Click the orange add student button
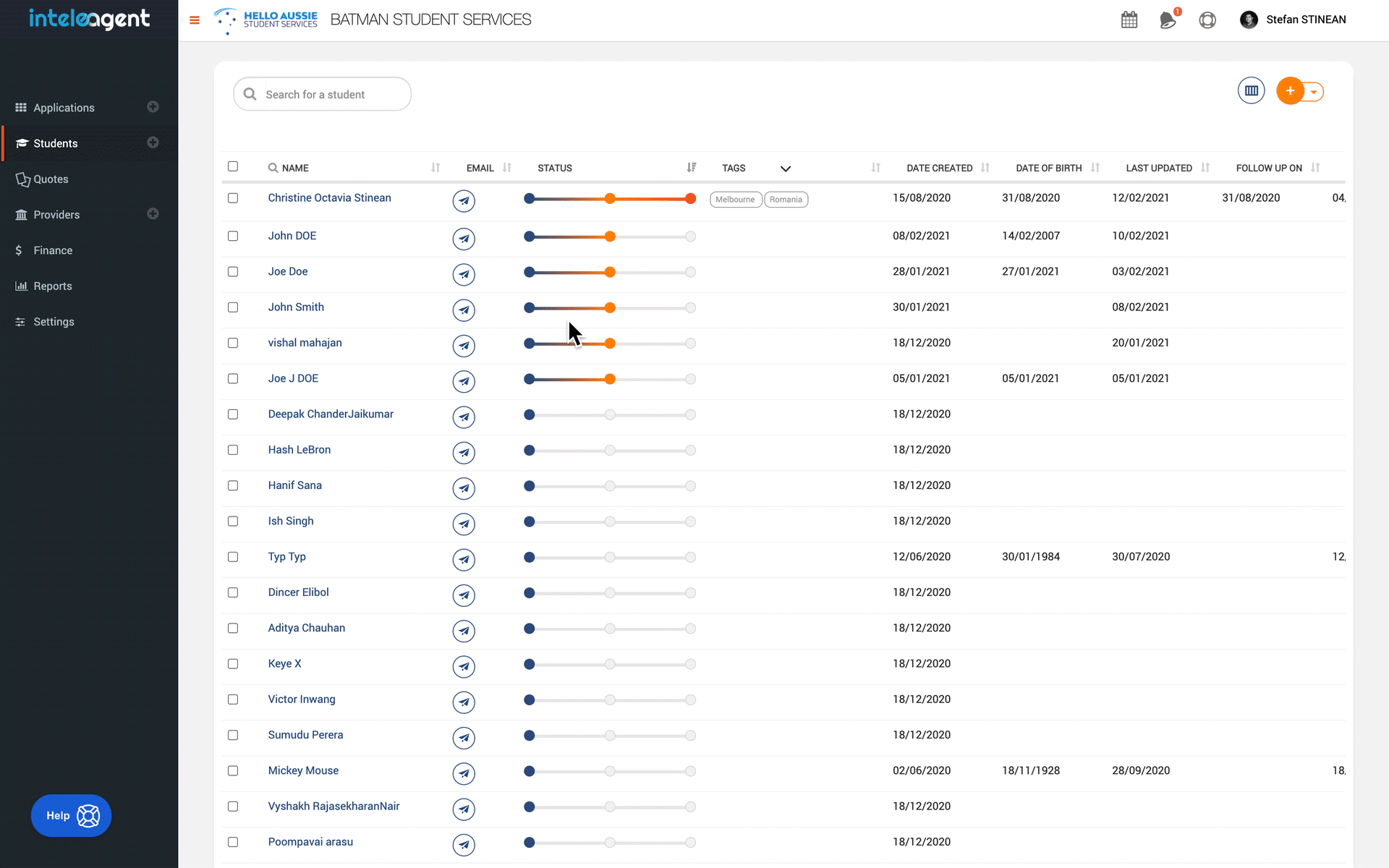The image size is (1389, 868). point(1290,91)
